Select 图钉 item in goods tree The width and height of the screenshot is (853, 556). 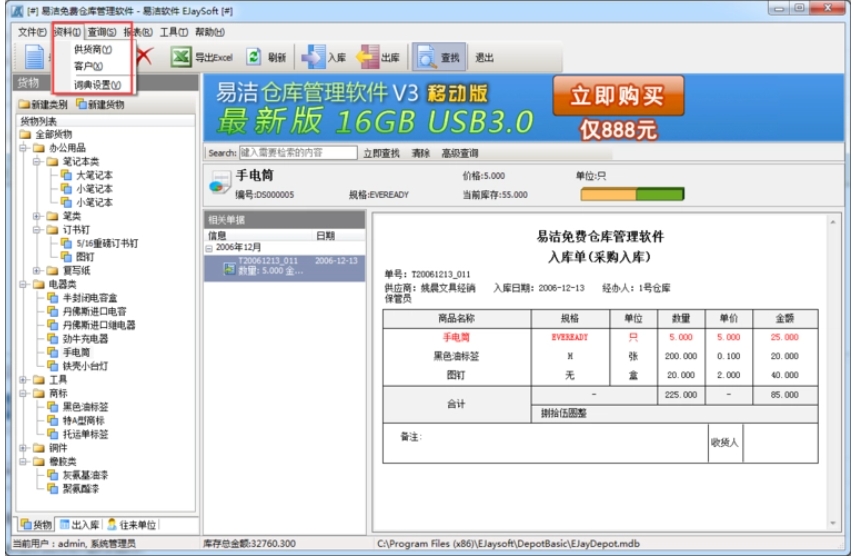pos(85,257)
